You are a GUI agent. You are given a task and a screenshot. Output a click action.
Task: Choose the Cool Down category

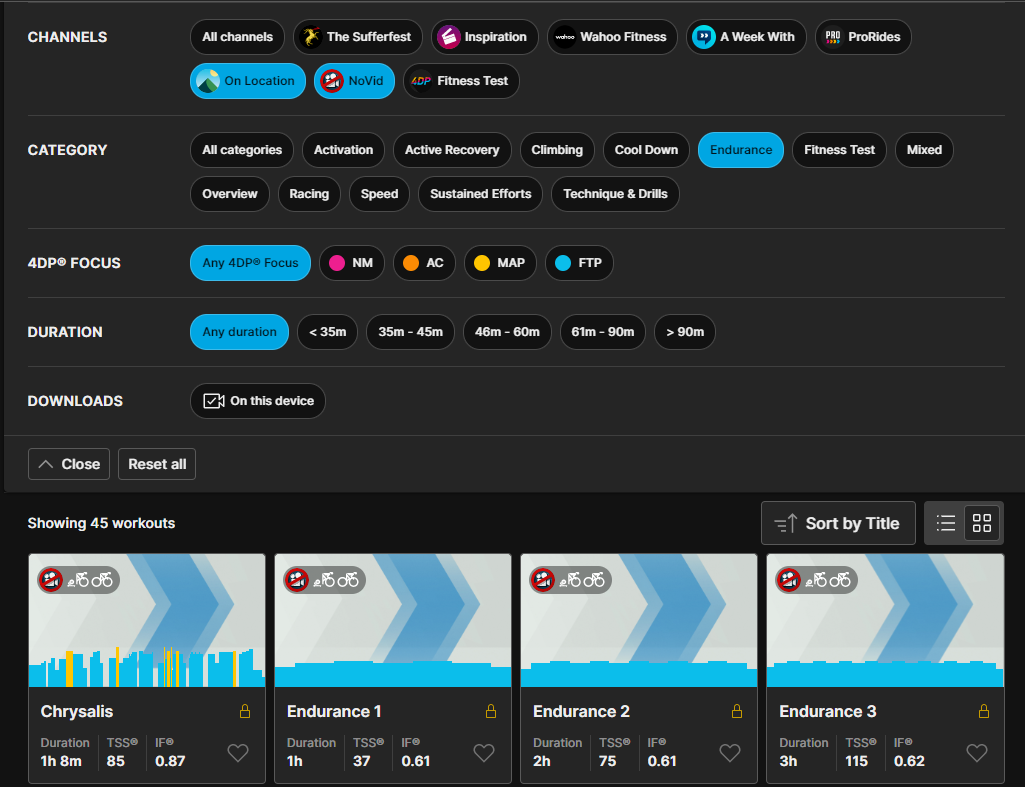point(646,150)
